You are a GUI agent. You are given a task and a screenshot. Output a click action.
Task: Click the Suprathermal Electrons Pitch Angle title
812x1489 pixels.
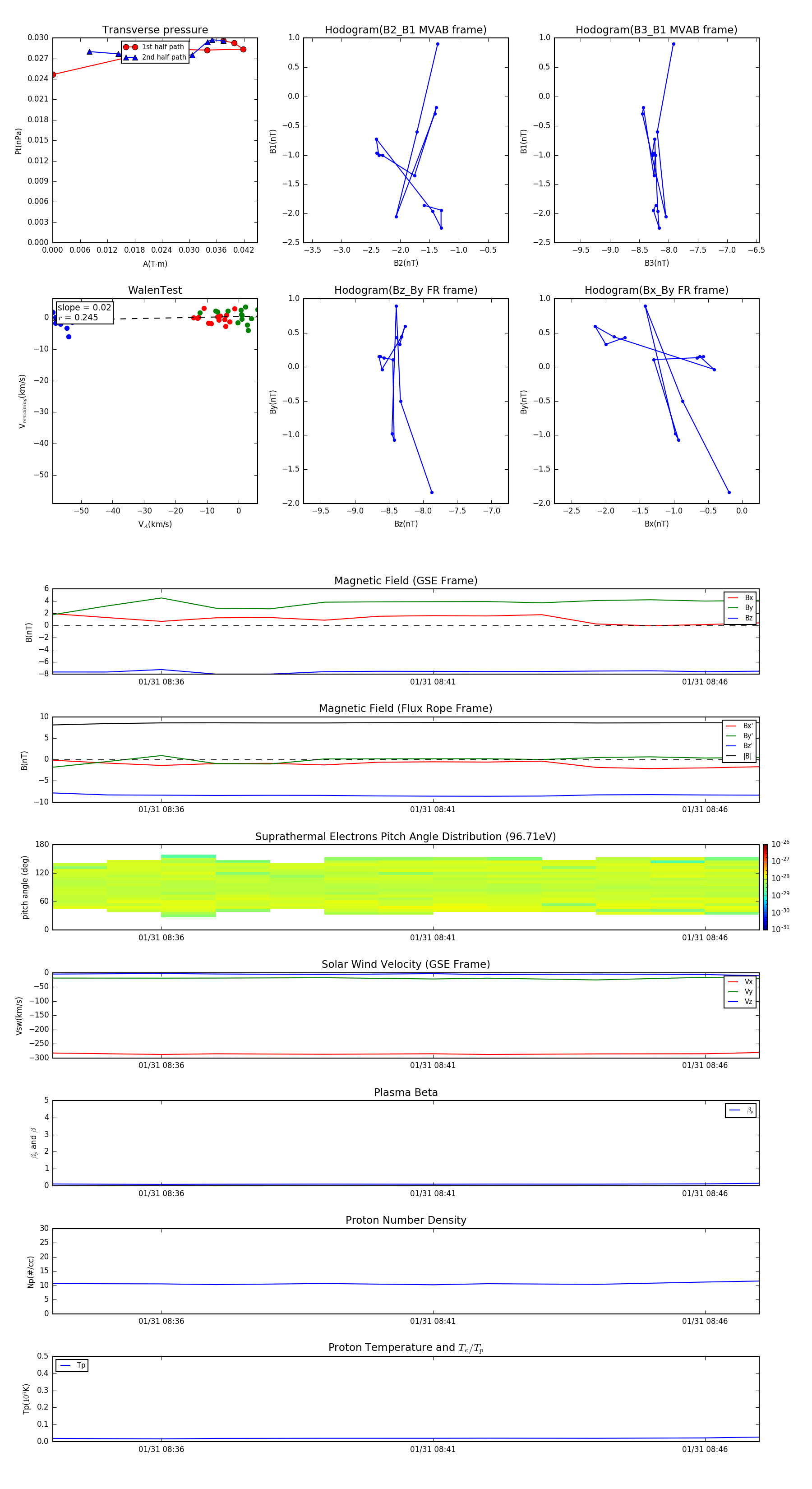406,837
